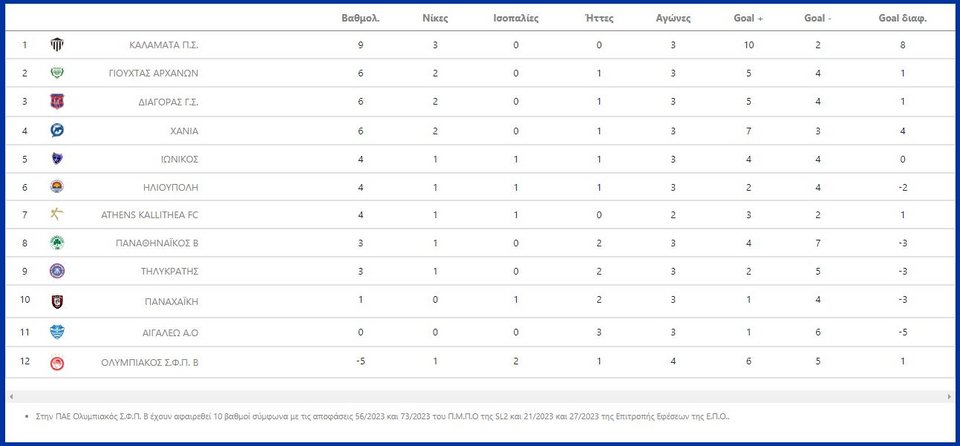960x446 pixels.
Task: Click the horizontal scrollbar right arrow
Action: click(950, 397)
